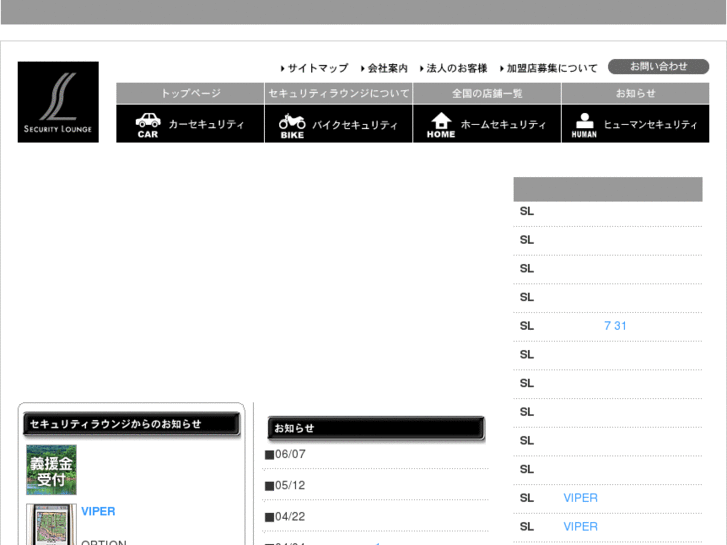Click the Security Lounge logo
The image size is (727, 545).
58,102
